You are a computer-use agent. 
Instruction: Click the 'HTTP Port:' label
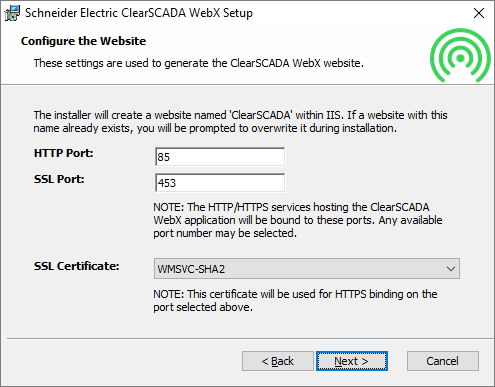64,153
